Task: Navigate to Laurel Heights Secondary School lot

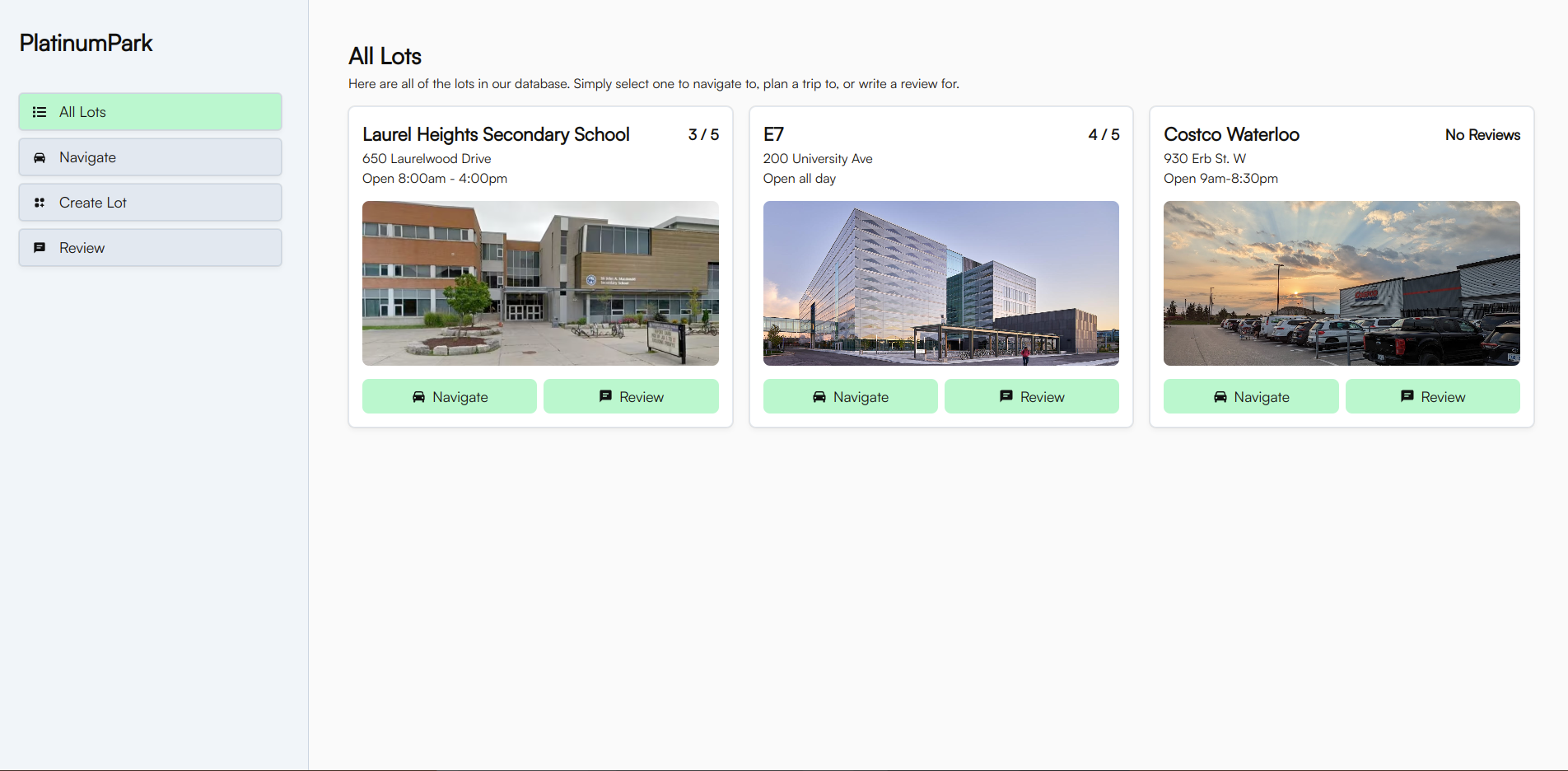Action: (450, 396)
